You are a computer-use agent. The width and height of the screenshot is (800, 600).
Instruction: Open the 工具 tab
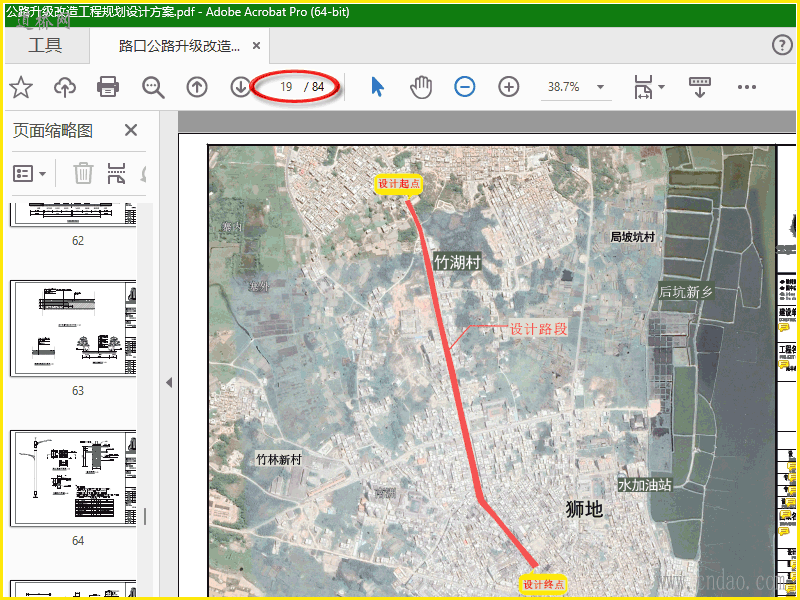coord(45,46)
